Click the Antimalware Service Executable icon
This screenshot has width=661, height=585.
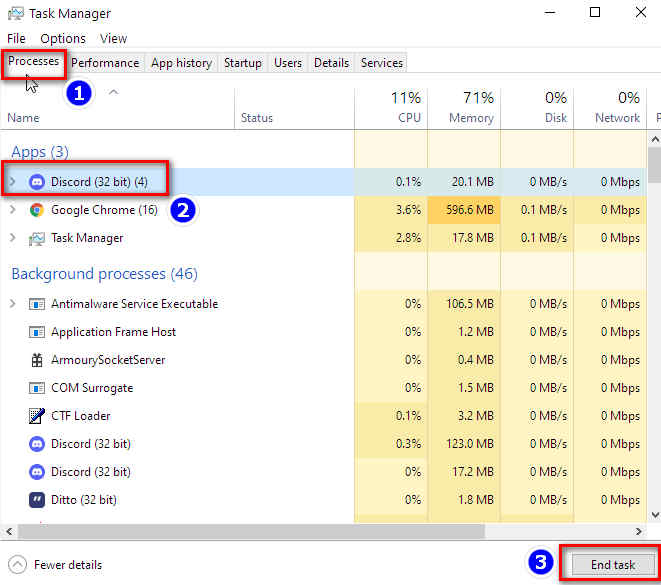[37, 304]
